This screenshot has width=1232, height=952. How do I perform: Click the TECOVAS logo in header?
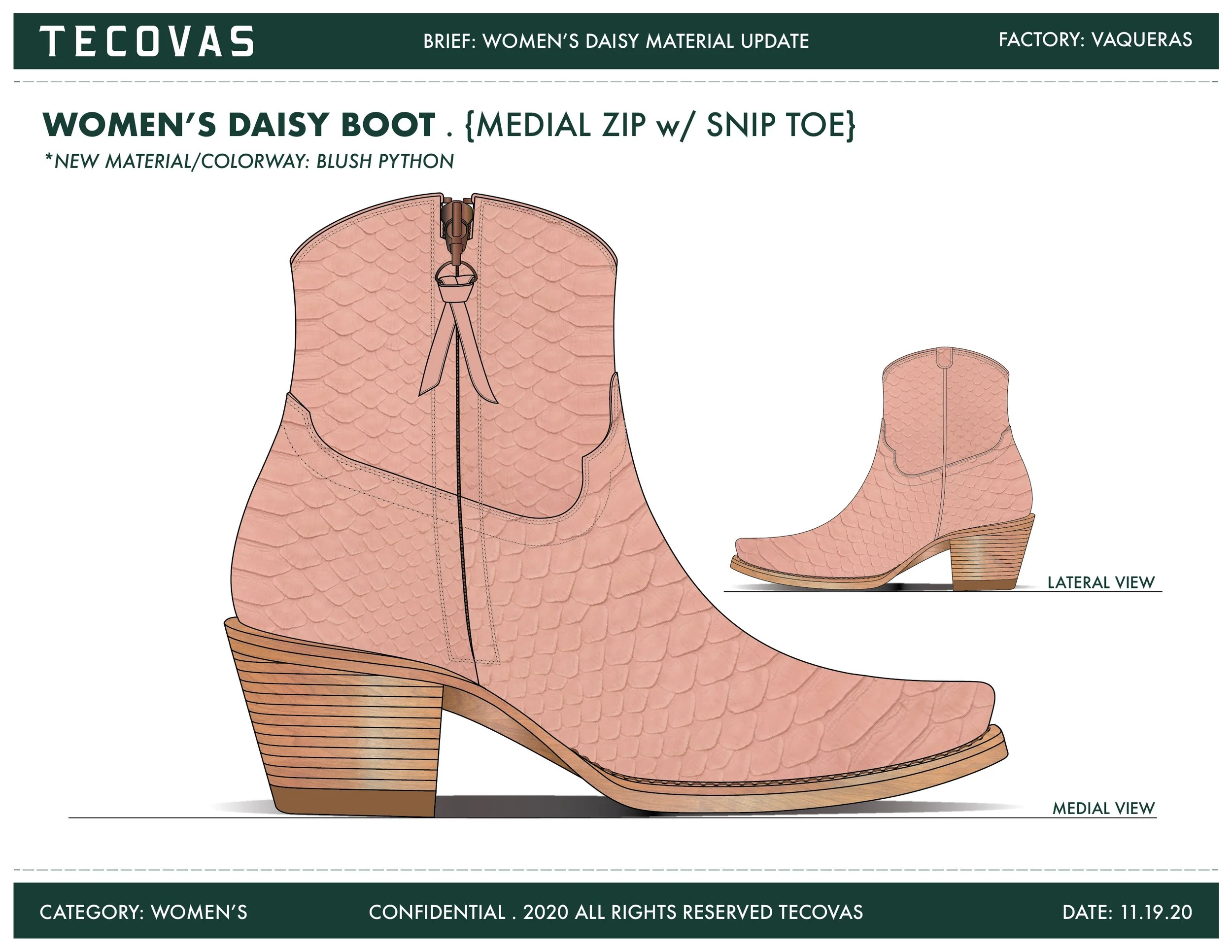pyautogui.click(x=147, y=41)
